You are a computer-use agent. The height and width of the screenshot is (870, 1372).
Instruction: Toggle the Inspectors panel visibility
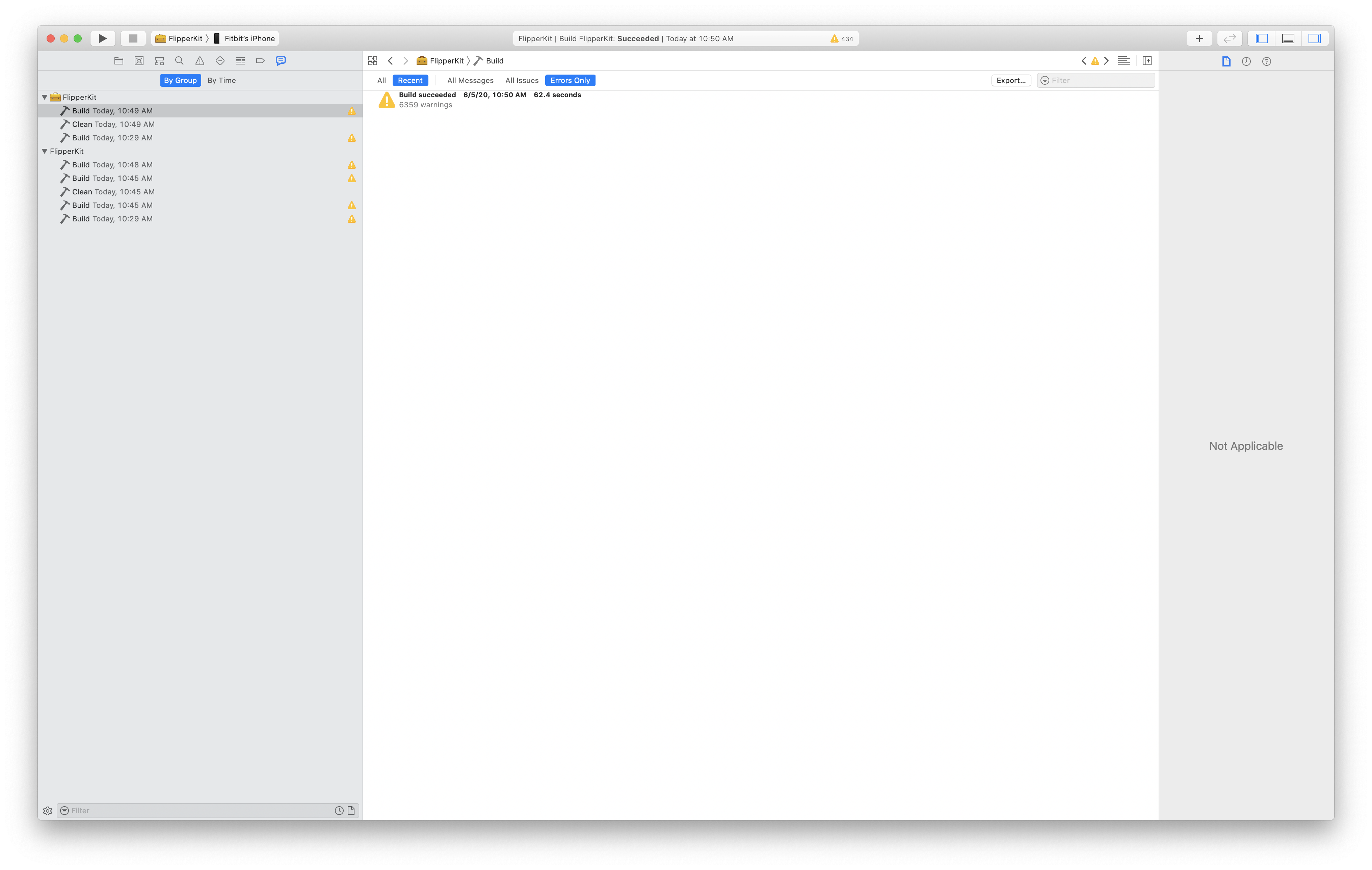tap(1315, 38)
